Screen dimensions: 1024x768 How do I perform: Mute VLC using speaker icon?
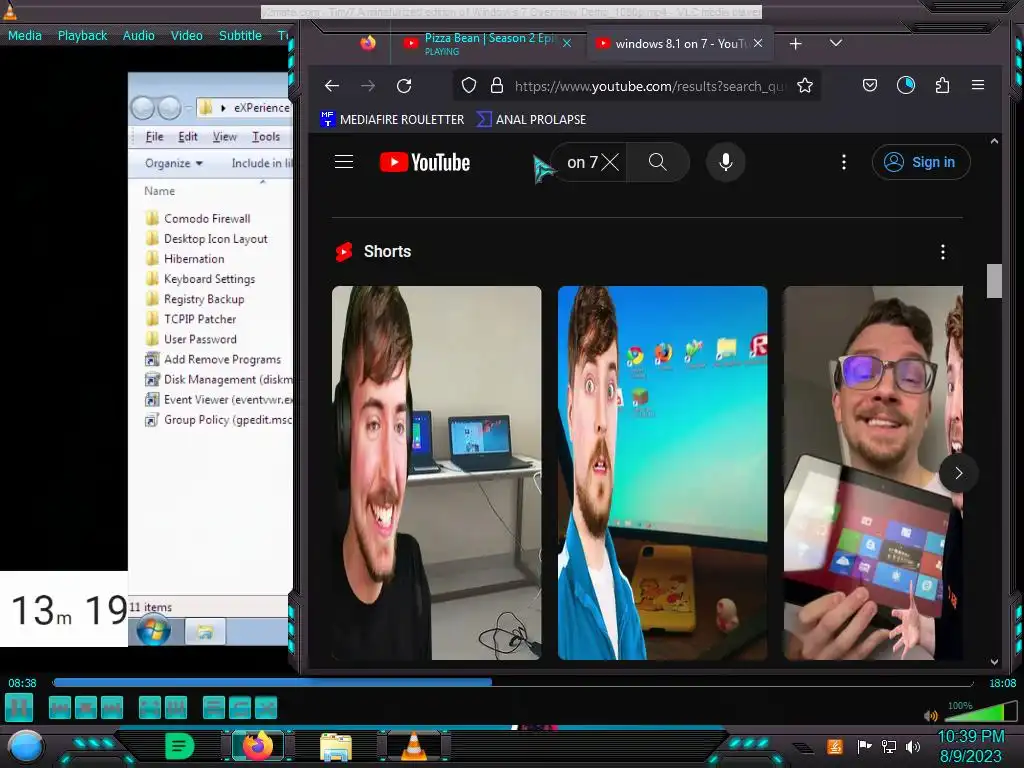[x=931, y=715]
